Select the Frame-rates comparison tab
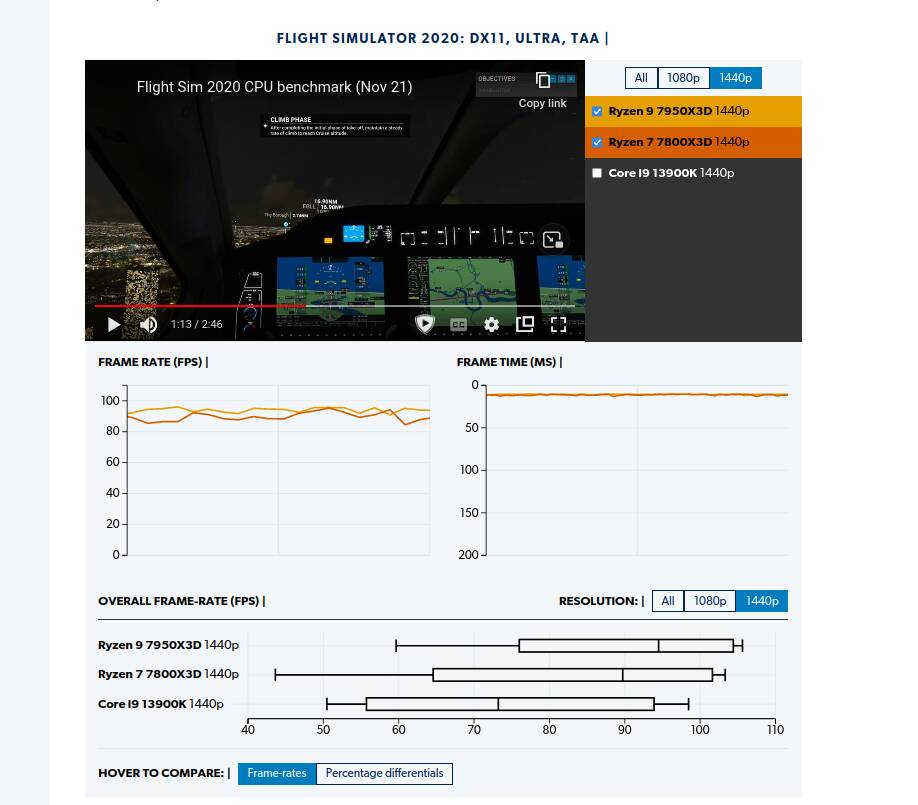918x805 pixels. click(277, 773)
